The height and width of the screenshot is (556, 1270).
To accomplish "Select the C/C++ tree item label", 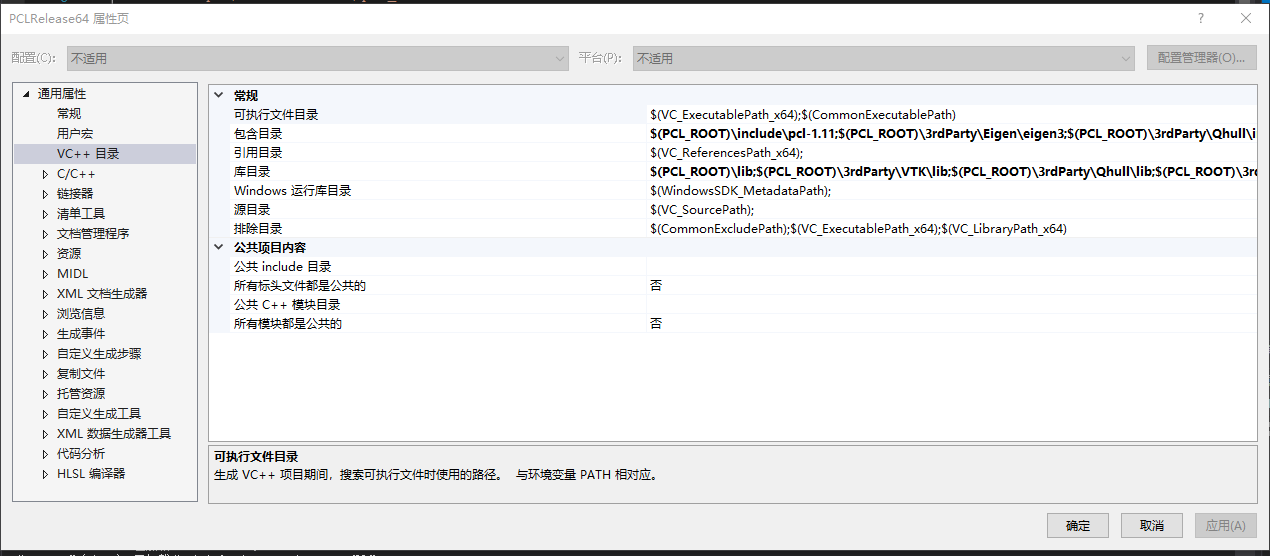I will [76, 174].
